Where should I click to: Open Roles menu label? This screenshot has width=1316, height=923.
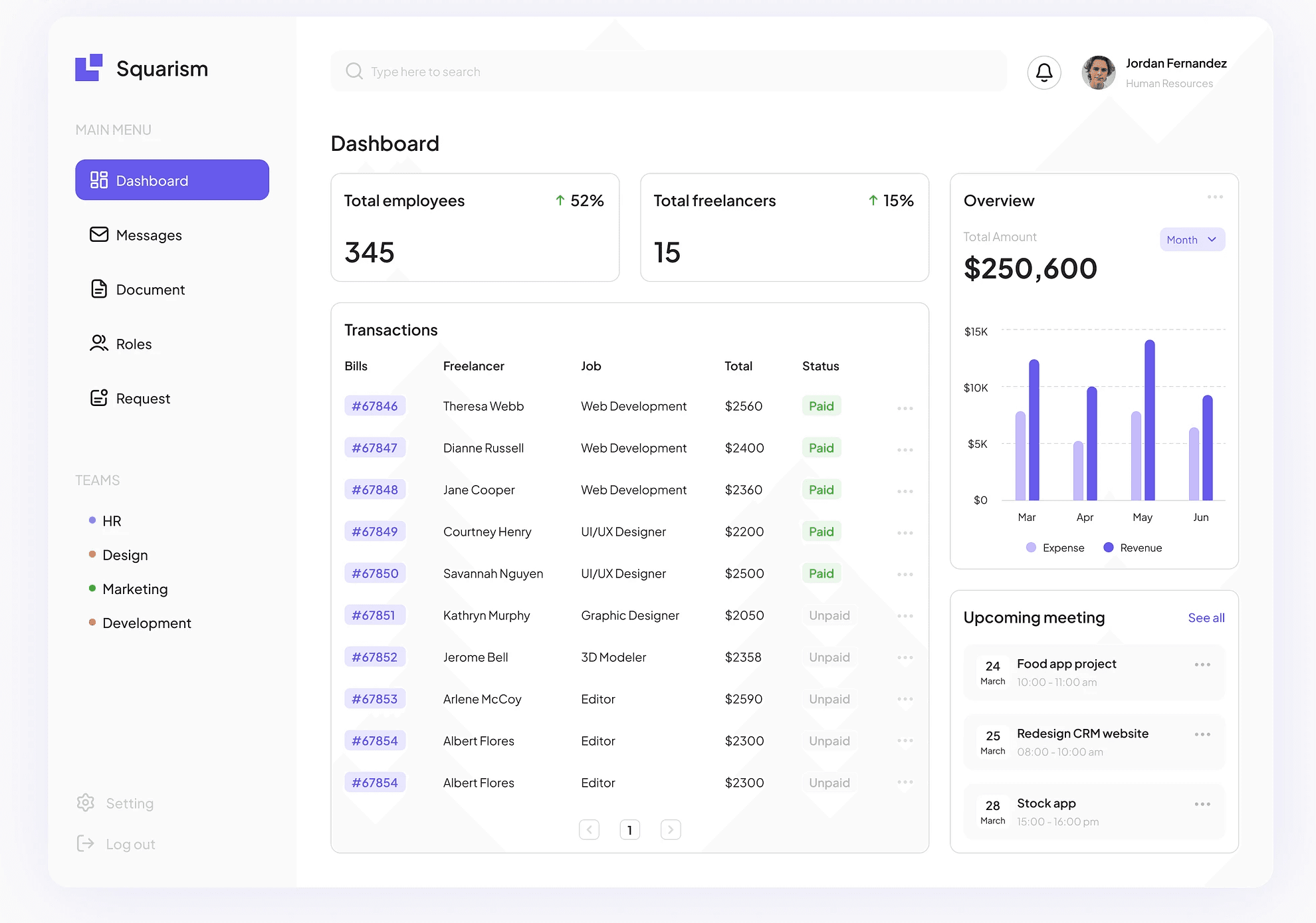coord(134,344)
